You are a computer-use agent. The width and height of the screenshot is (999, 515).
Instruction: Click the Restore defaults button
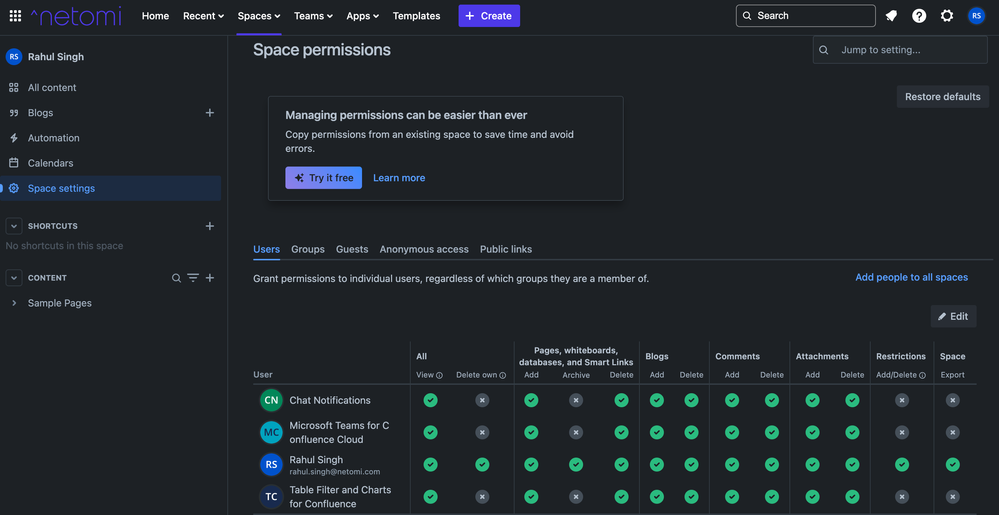[943, 97]
